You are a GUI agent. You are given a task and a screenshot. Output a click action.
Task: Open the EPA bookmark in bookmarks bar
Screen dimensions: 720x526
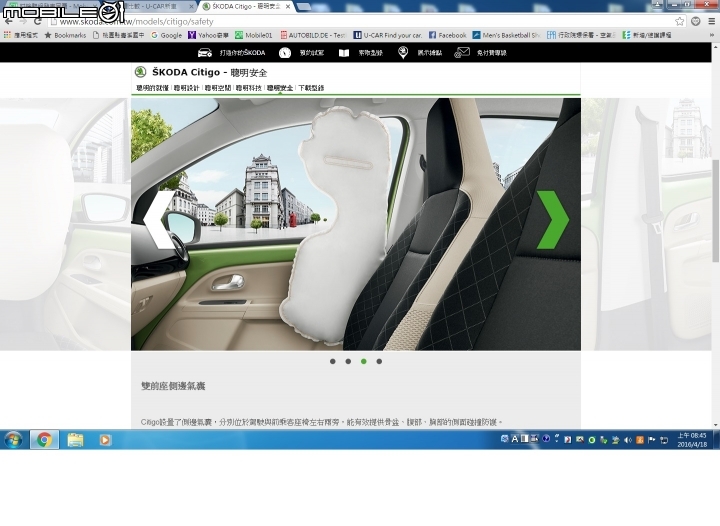pyautogui.click(x=581, y=35)
